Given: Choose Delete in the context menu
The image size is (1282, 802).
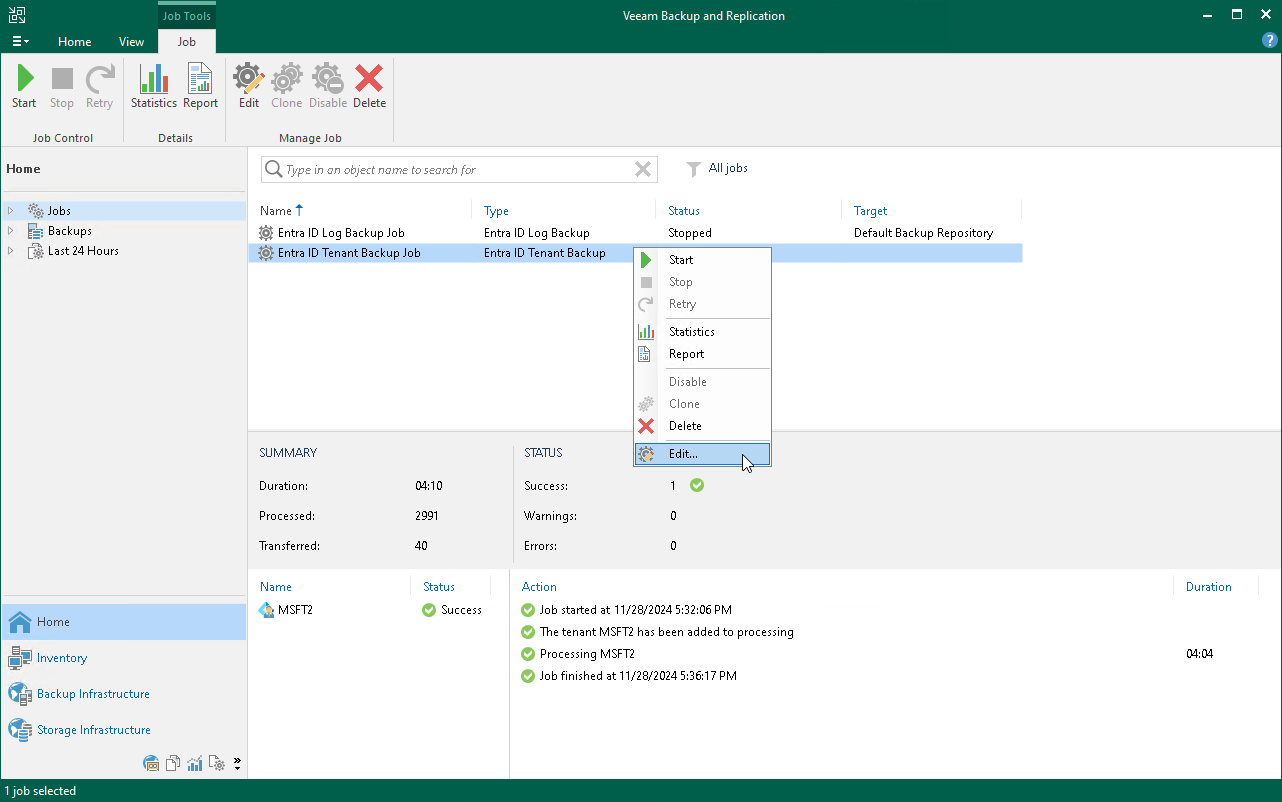Looking at the screenshot, I should [x=702, y=426].
